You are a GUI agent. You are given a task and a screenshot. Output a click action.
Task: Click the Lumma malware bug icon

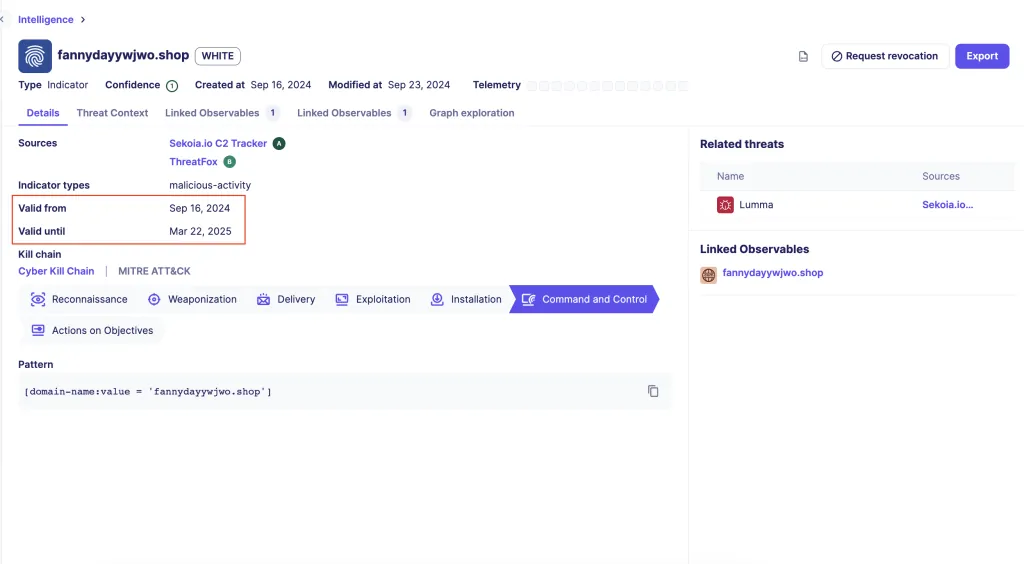tap(725, 205)
